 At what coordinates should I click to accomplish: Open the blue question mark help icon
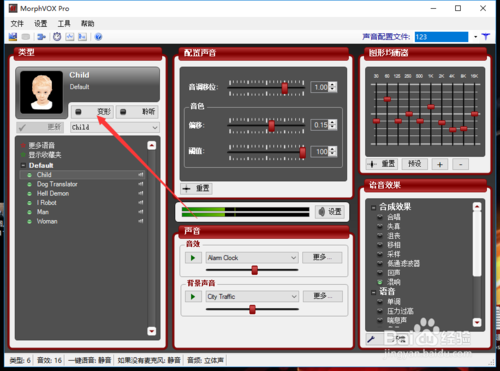coord(98,37)
